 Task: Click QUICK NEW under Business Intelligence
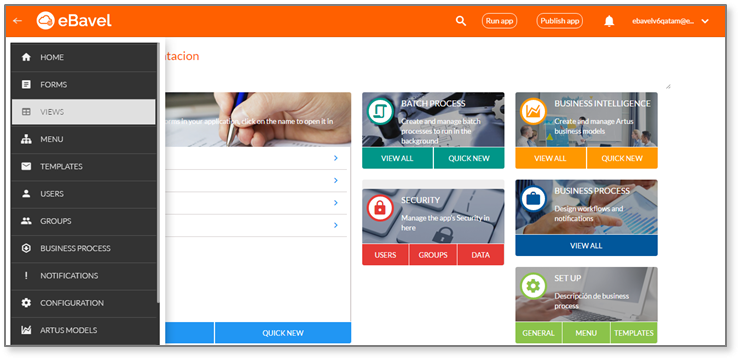622,159
